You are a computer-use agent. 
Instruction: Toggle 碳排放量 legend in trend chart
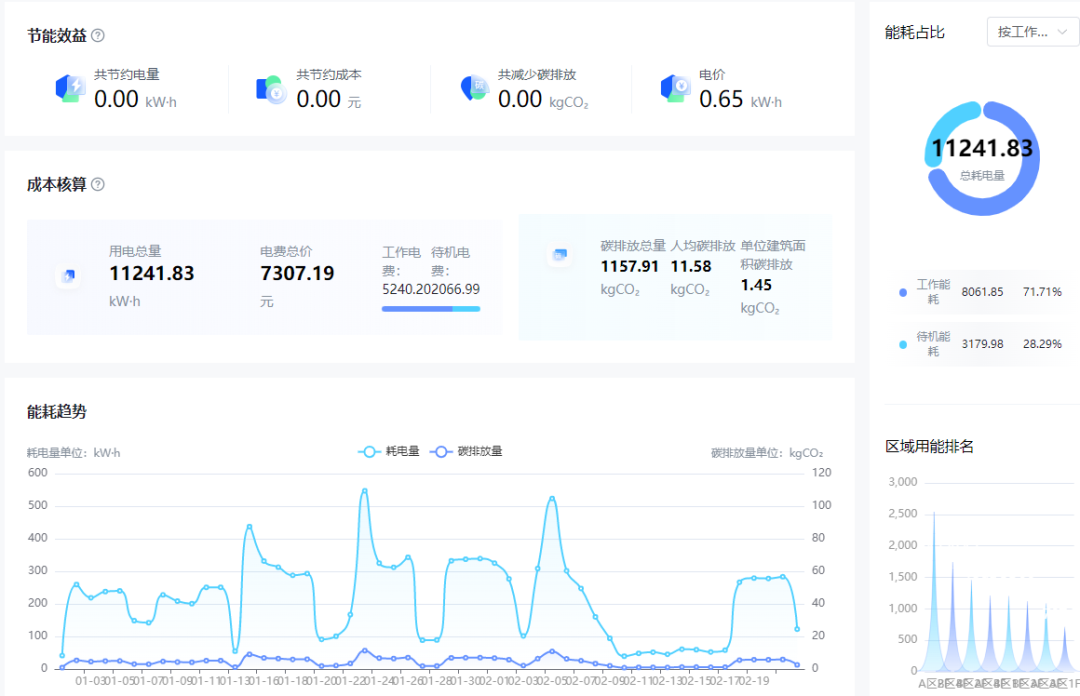click(x=466, y=451)
